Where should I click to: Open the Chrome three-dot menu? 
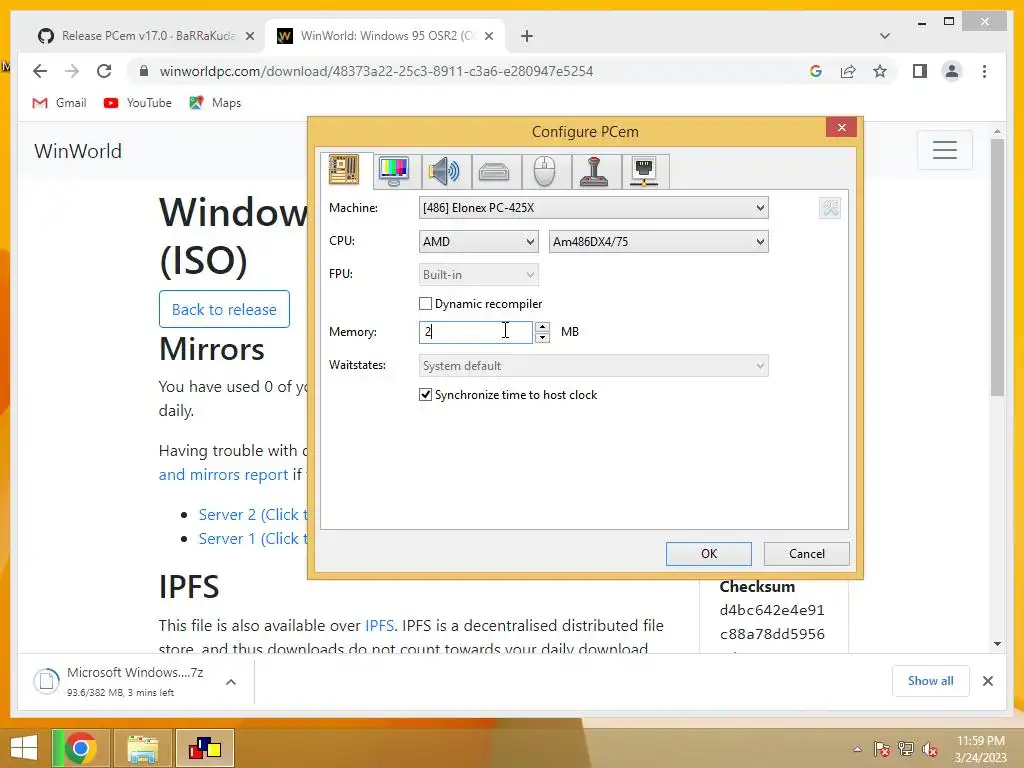984,71
